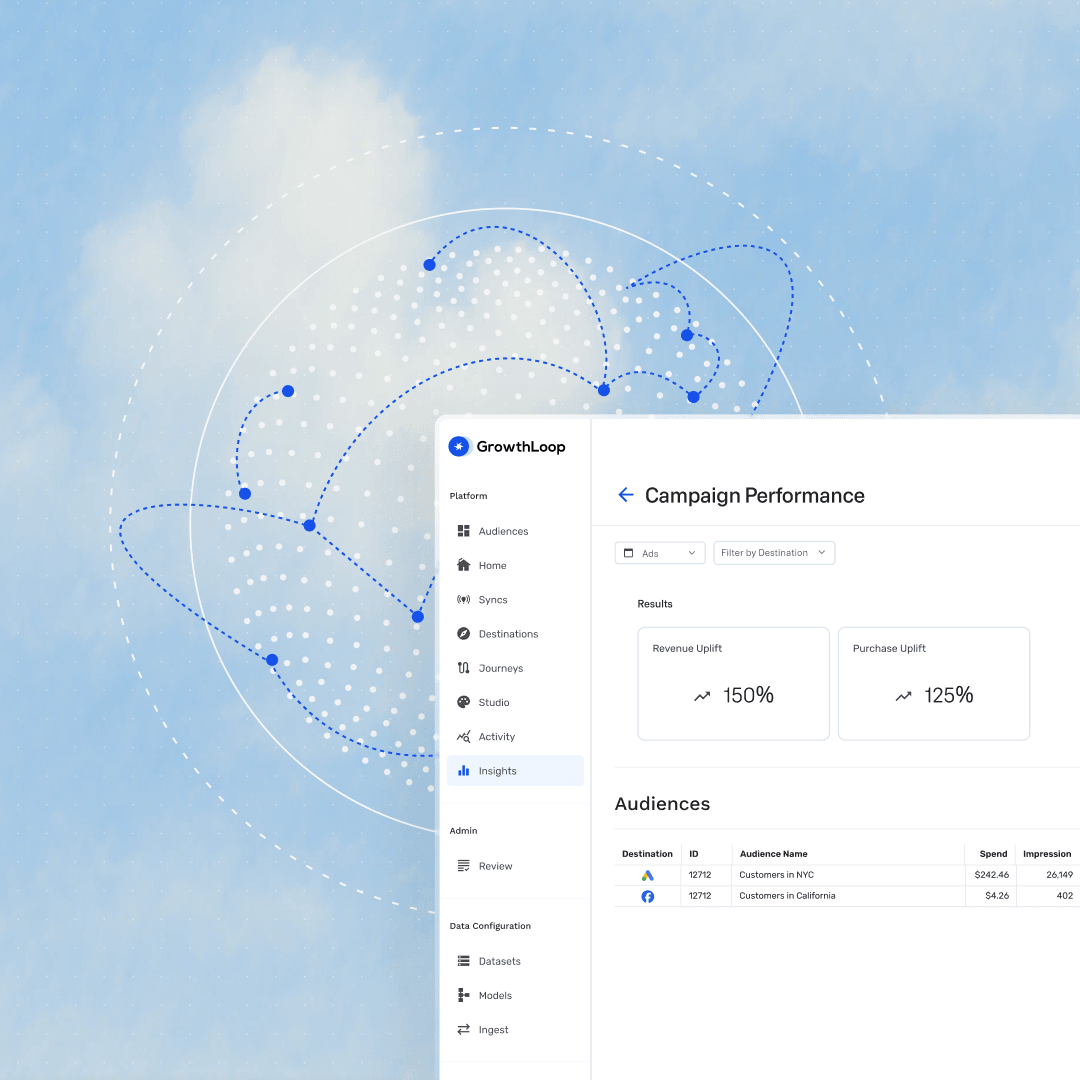The width and height of the screenshot is (1080, 1080).
Task: Click the Home house icon
Action: click(x=463, y=565)
